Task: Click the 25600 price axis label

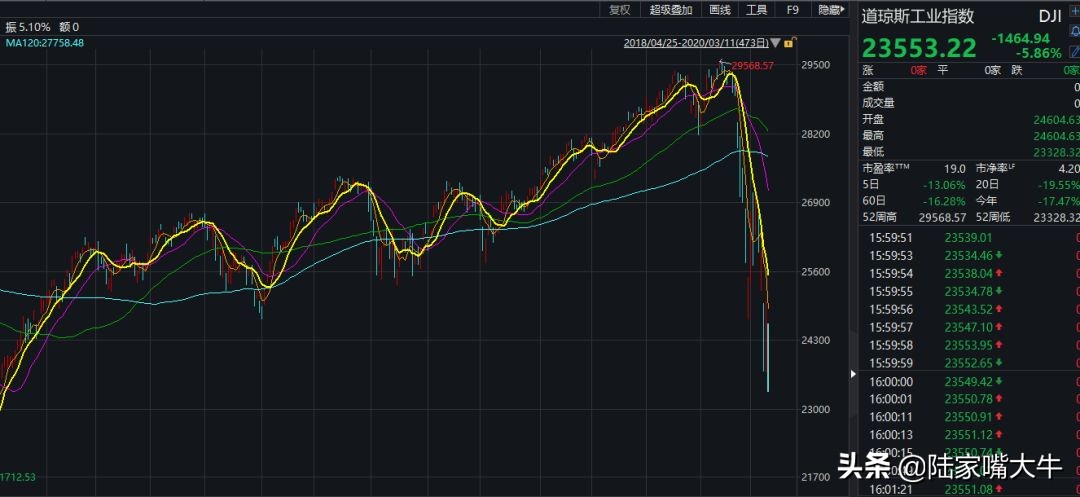Action: click(815, 272)
